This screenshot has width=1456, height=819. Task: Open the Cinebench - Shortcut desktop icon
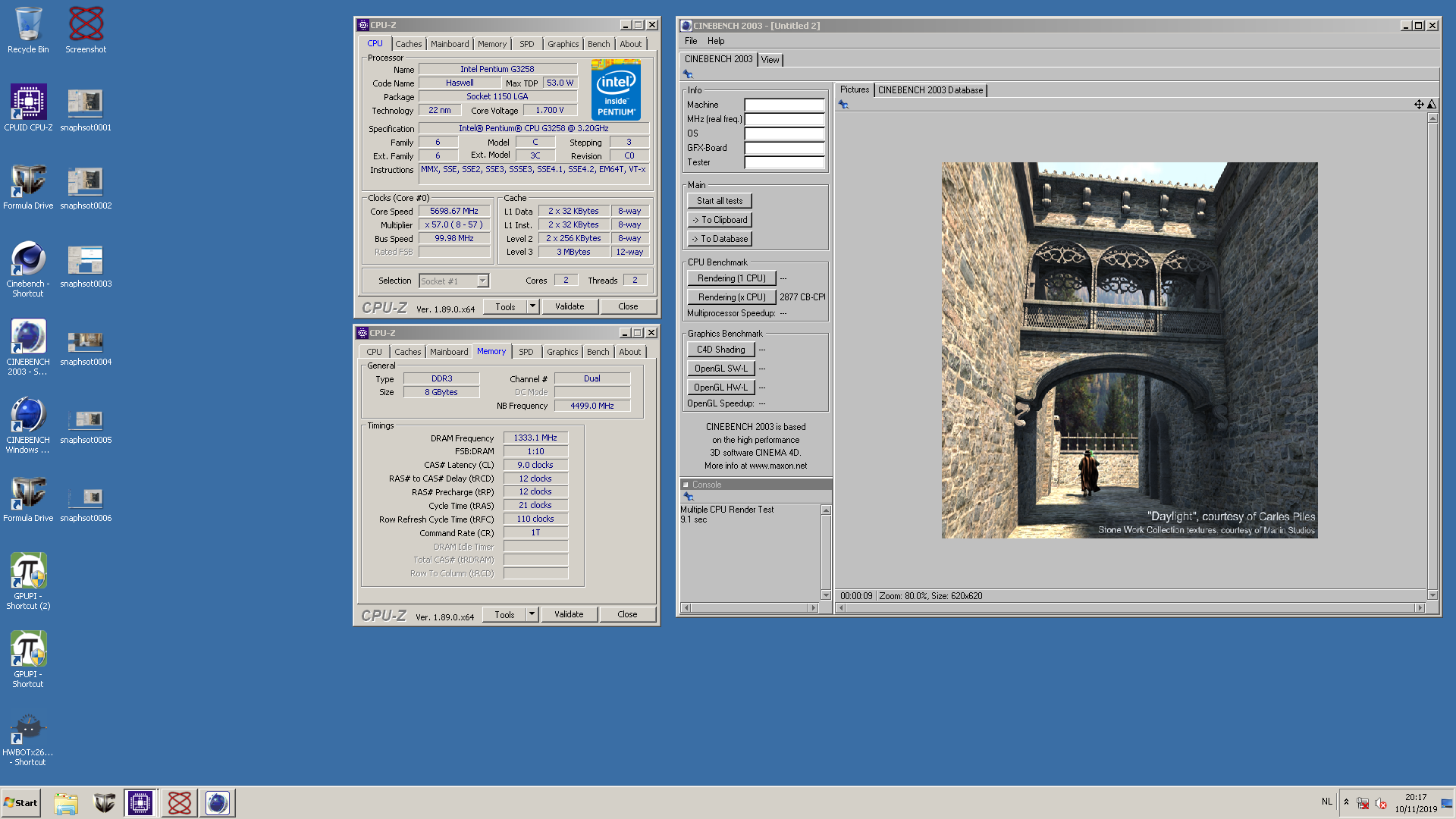pos(28,269)
